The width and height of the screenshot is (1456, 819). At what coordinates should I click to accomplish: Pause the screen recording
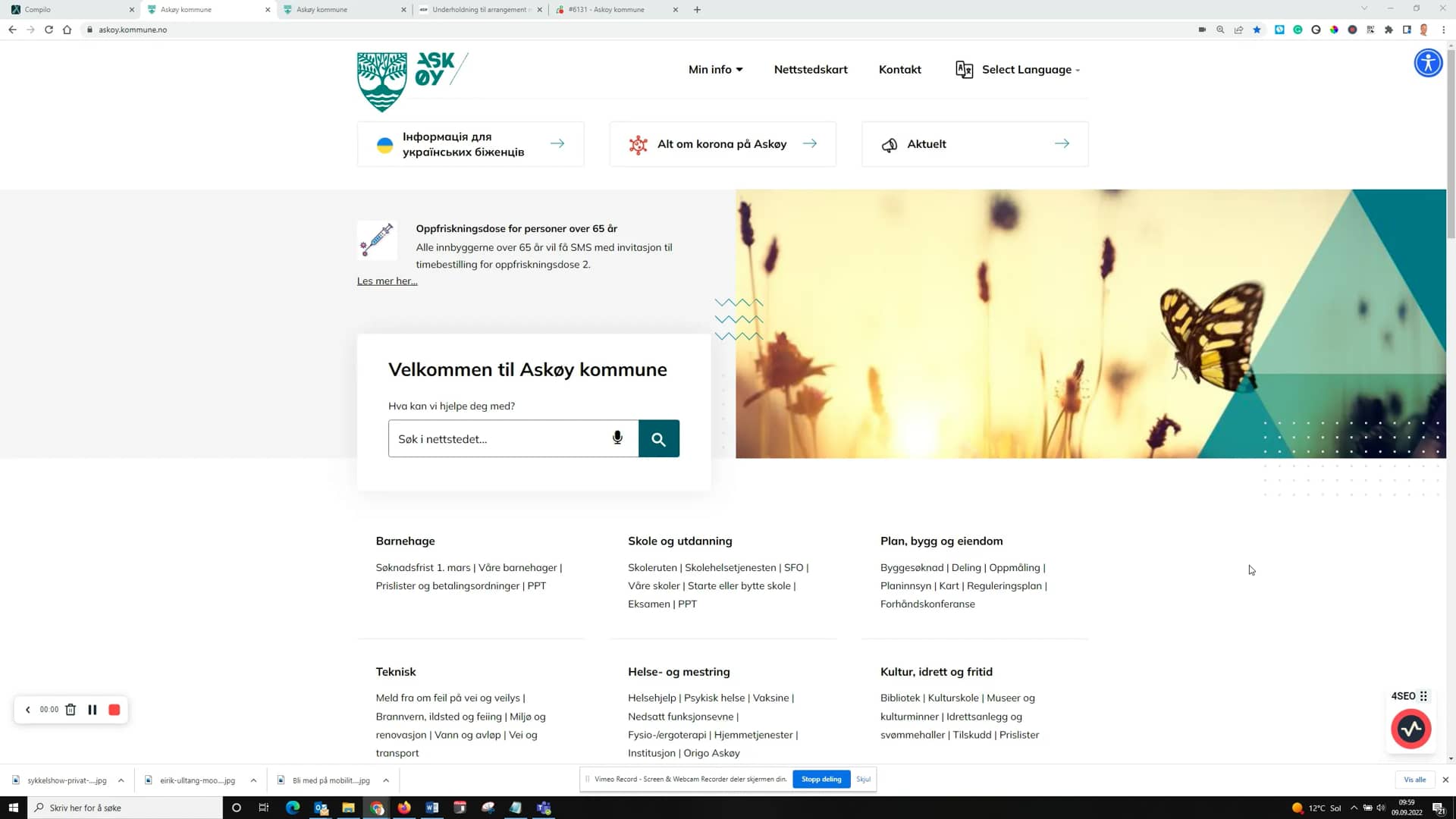[93, 709]
